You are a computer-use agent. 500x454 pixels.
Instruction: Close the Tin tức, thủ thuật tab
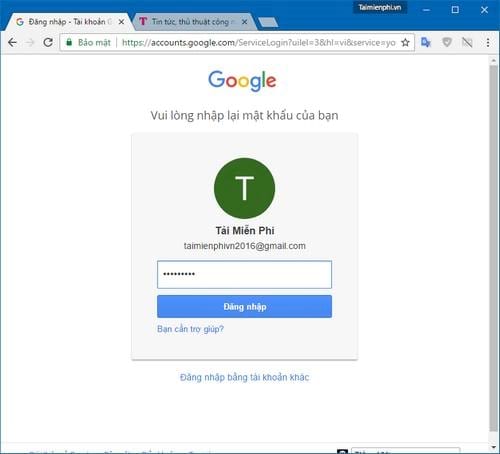tap(244, 22)
